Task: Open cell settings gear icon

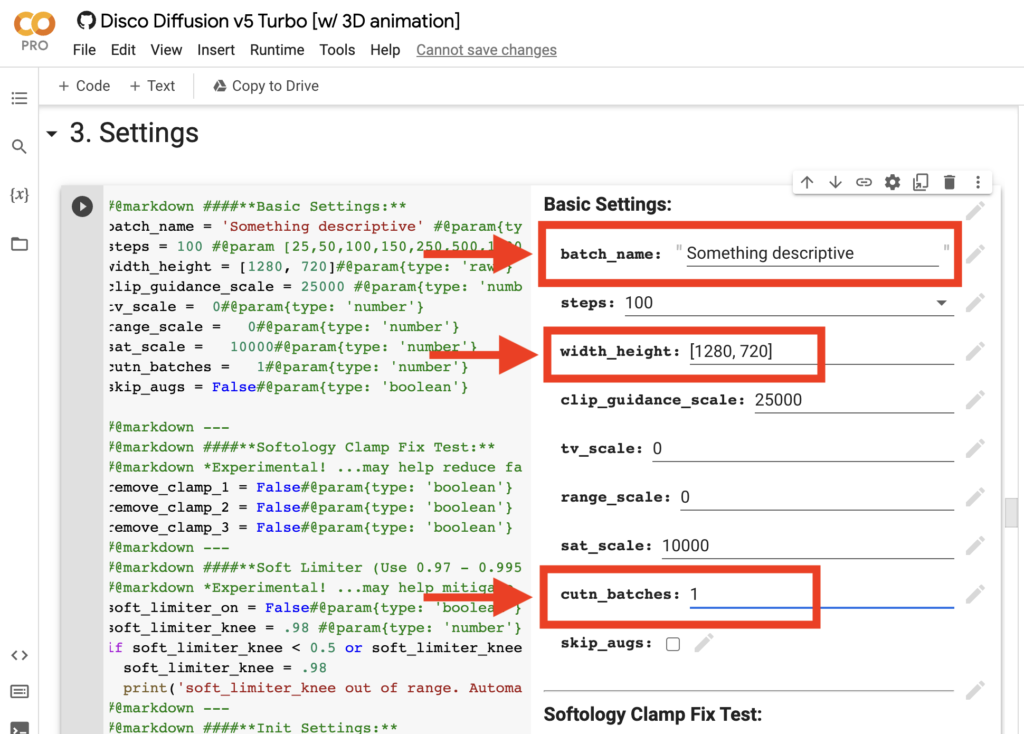Action: [892, 182]
